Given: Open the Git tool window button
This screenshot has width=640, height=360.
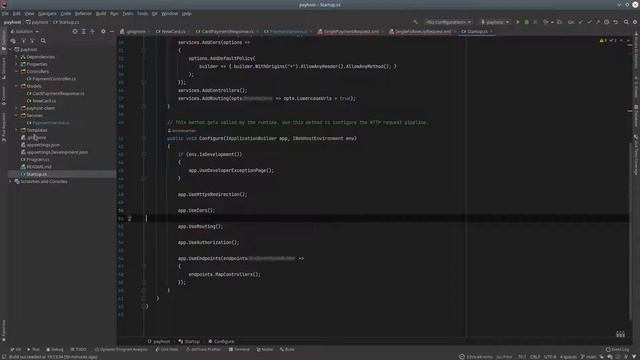Looking at the screenshot, I should pyautogui.click(x=16, y=350).
